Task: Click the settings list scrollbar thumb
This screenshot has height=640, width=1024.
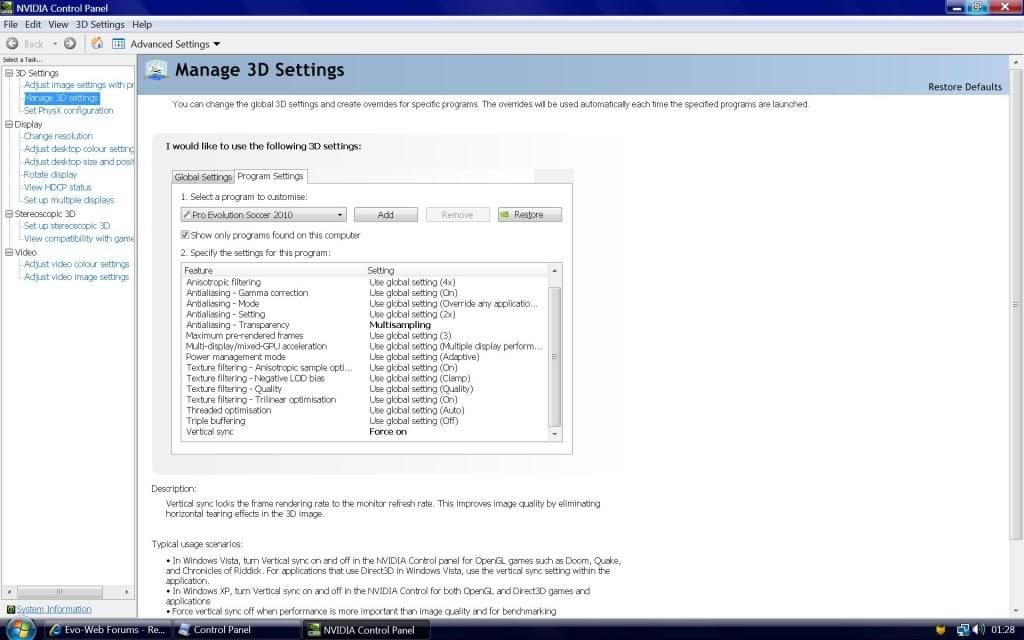Action: tap(554, 357)
